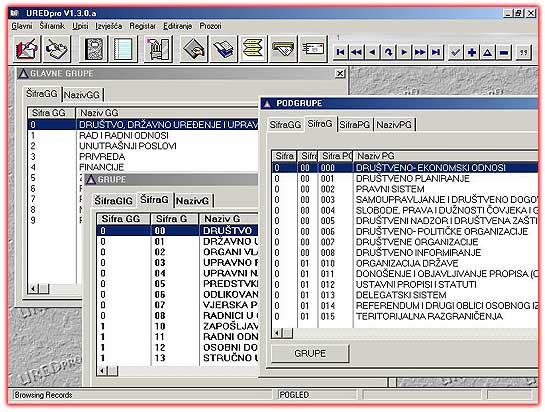The width and height of the screenshot is (545, 412).
Task: Open the Izvješća menu
Action: pyautogui.click(x=108, y=26)
